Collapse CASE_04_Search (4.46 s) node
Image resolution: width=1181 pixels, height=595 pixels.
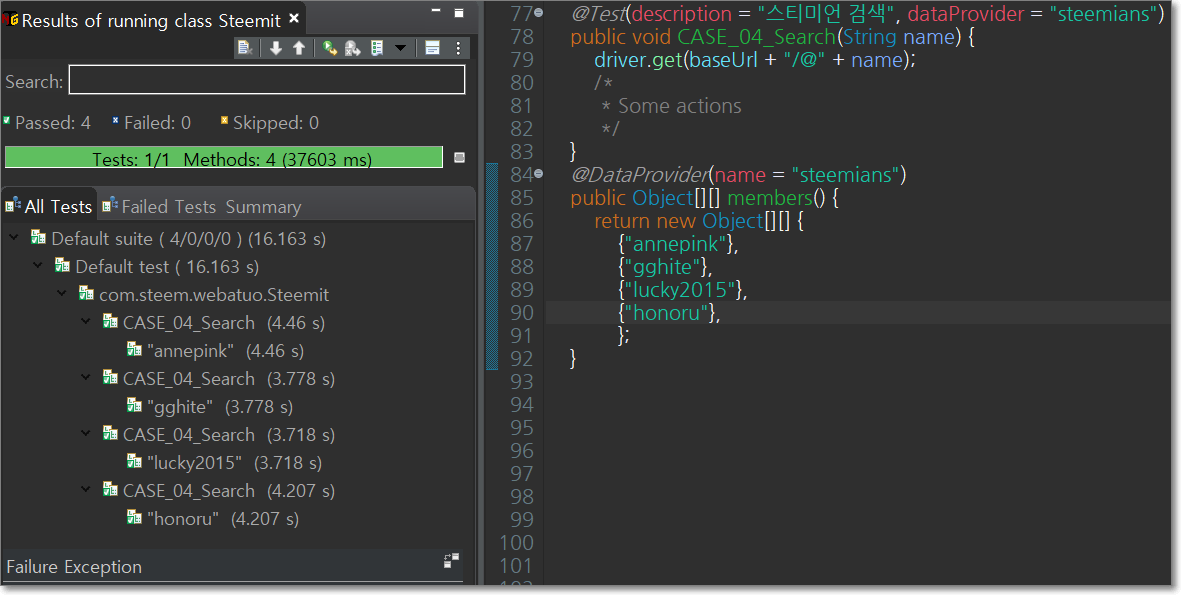point(87,322)
